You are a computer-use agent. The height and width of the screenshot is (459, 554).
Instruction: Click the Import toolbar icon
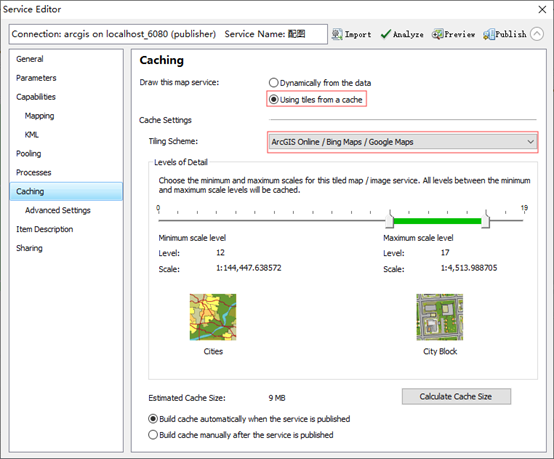coord(337,34)
